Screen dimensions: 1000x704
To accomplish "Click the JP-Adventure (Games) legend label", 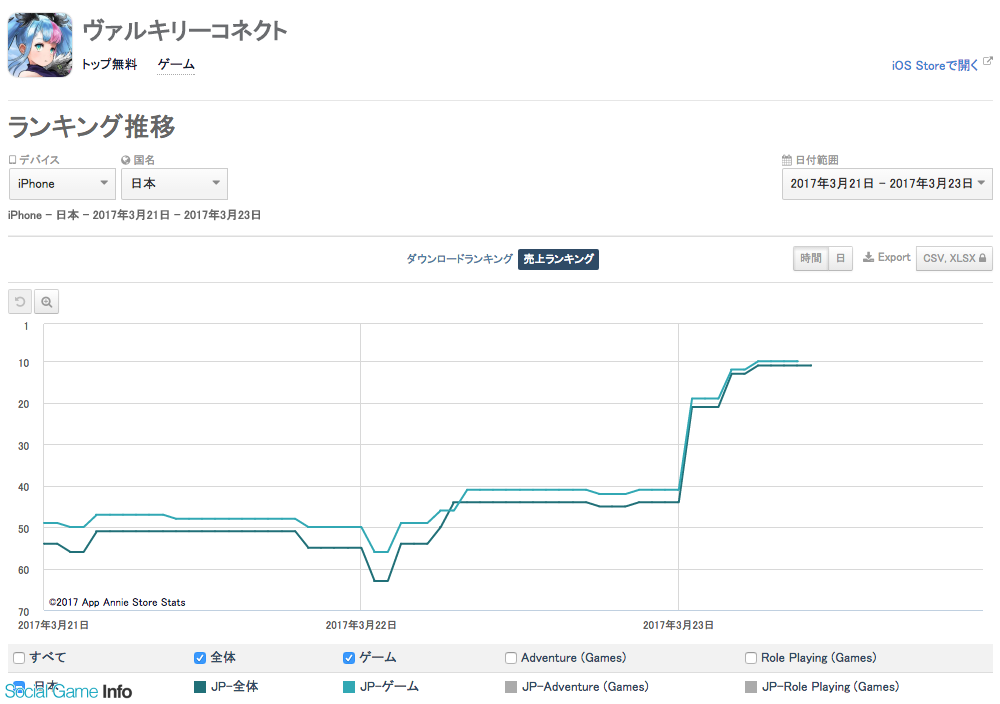I will tap(585, 687).
